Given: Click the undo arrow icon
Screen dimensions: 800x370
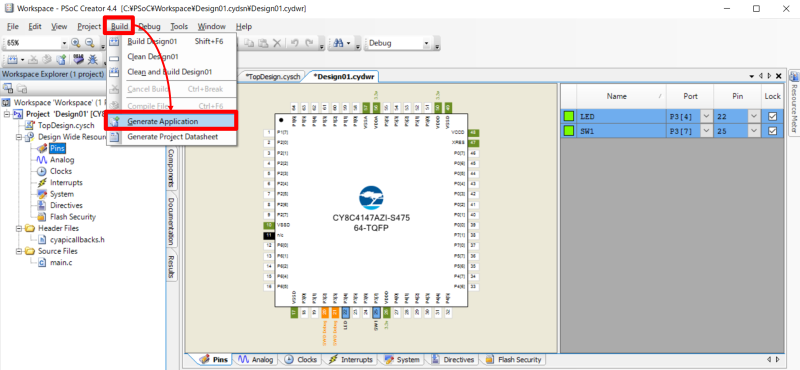Looking at the screenshot, I should [294, 43].
